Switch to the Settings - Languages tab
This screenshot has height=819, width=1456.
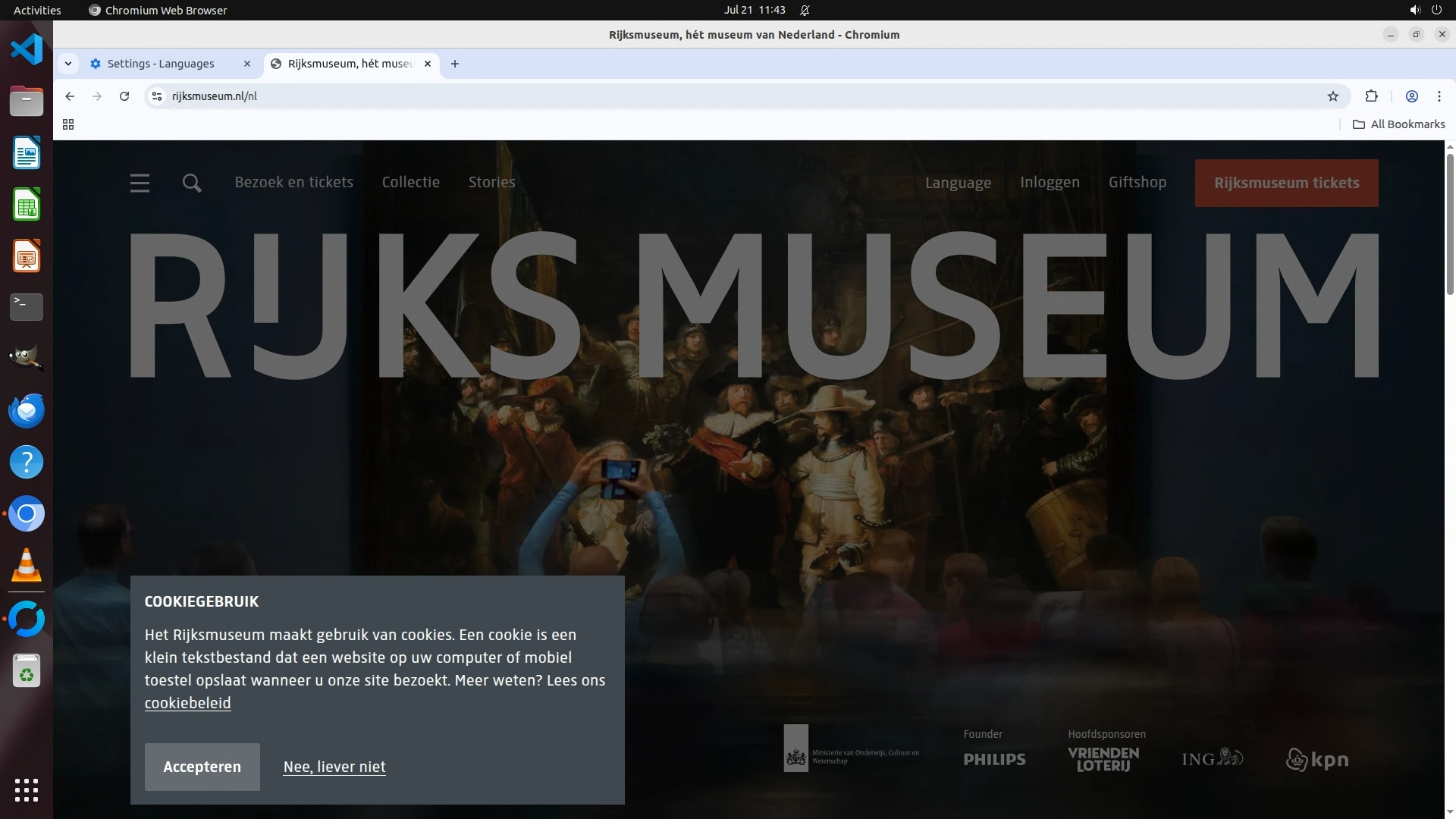point(161,64)
